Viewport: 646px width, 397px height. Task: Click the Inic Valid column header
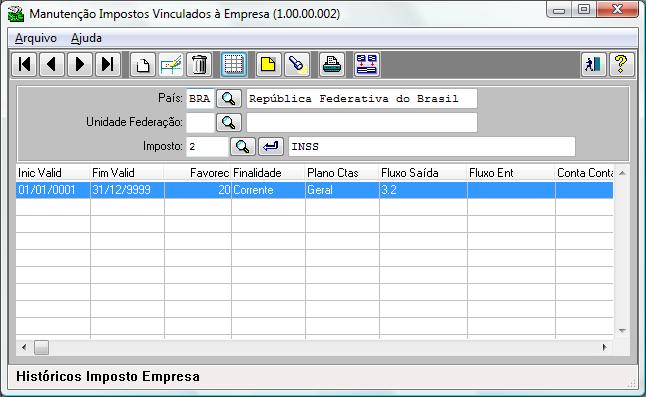[53, 173]
